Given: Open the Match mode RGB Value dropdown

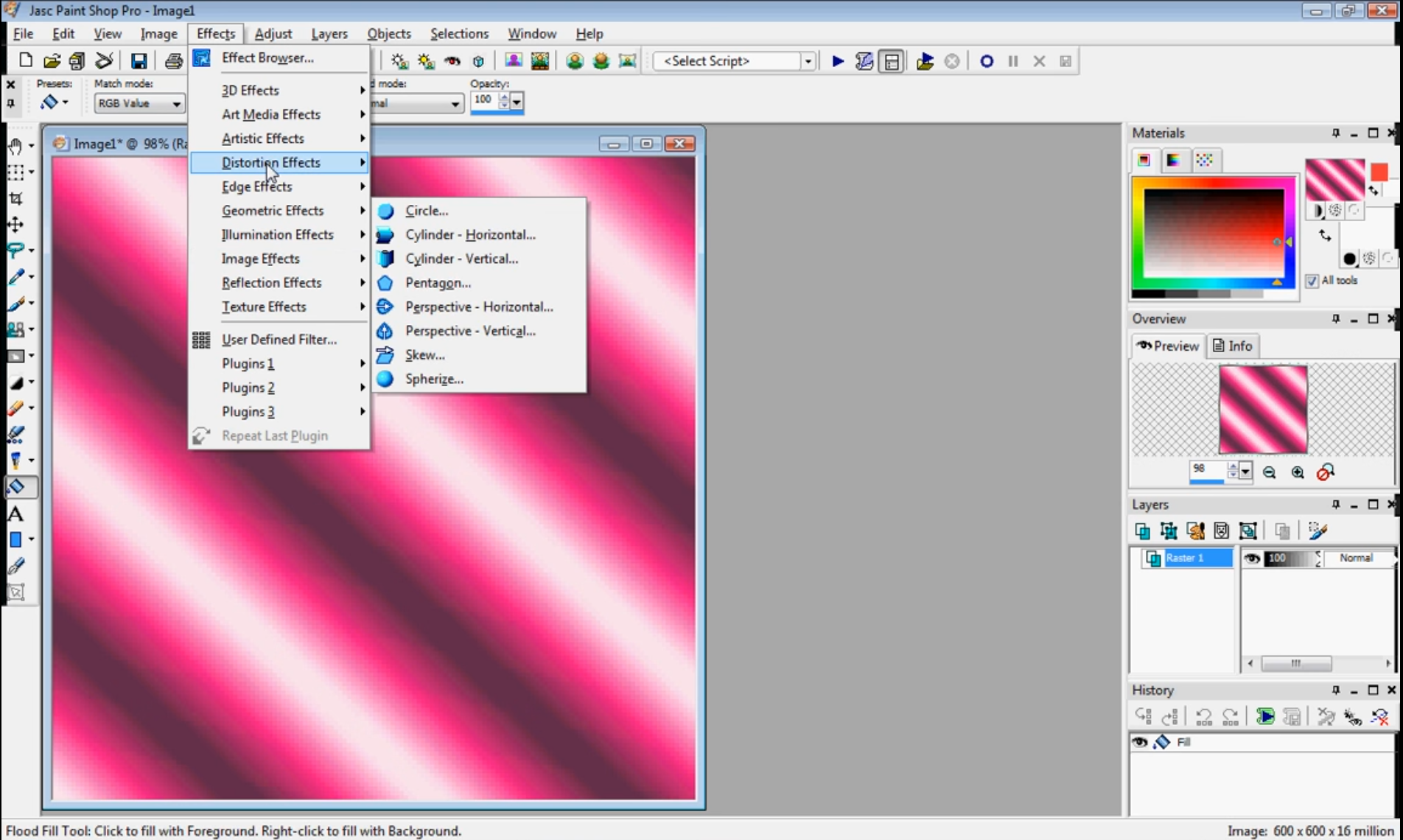Looking at the screenshot, I should (176, 104).
